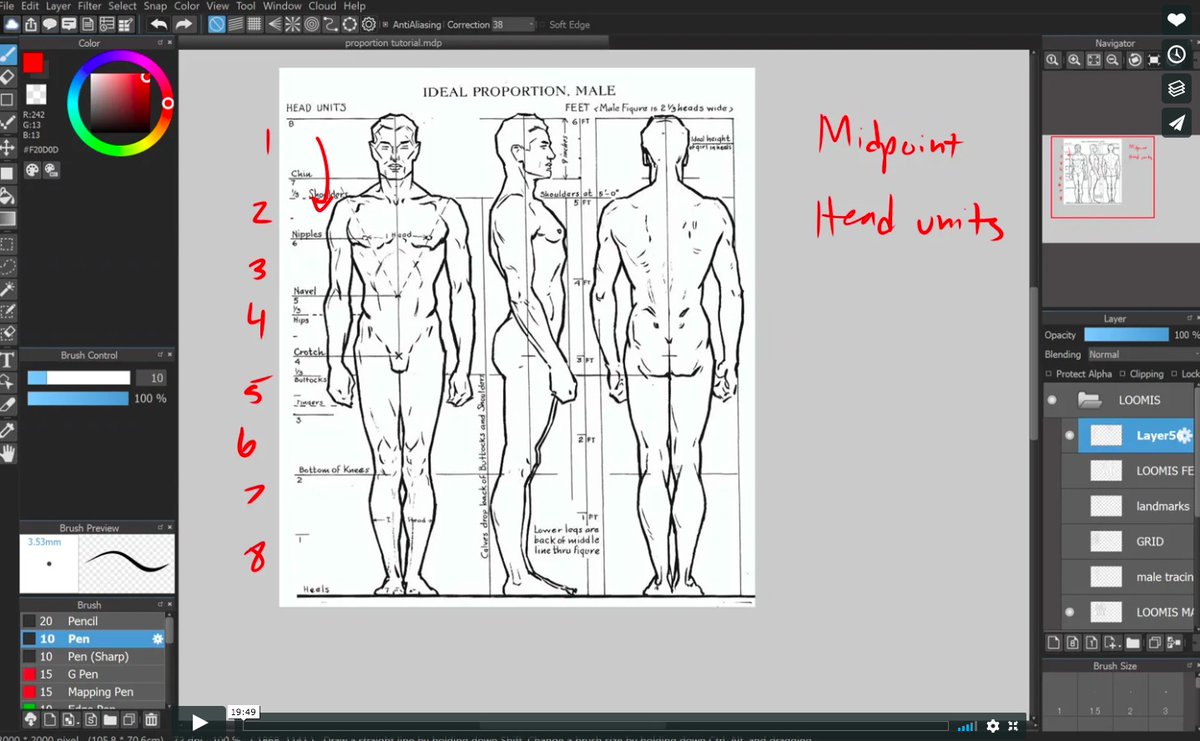Click the Navigator zoom-in magnifier

(x=1073, y=60)
